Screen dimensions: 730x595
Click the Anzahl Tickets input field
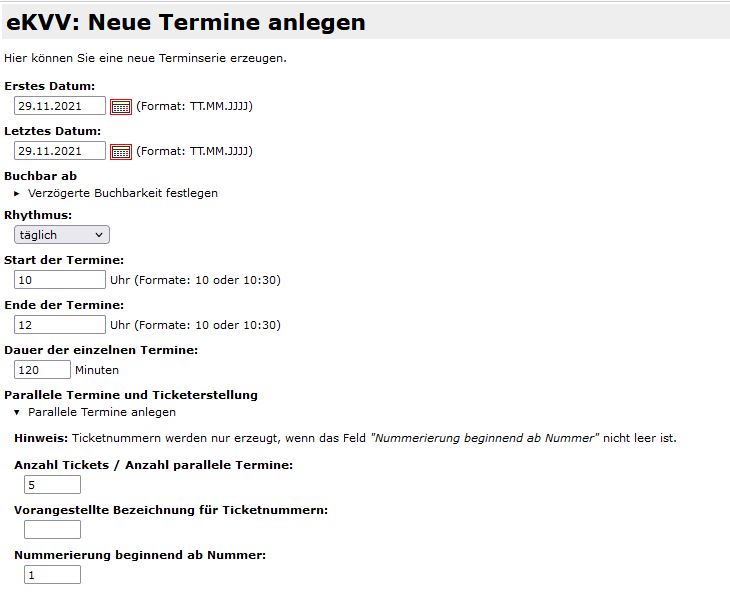pyautogui.click(x=52, y=485)
